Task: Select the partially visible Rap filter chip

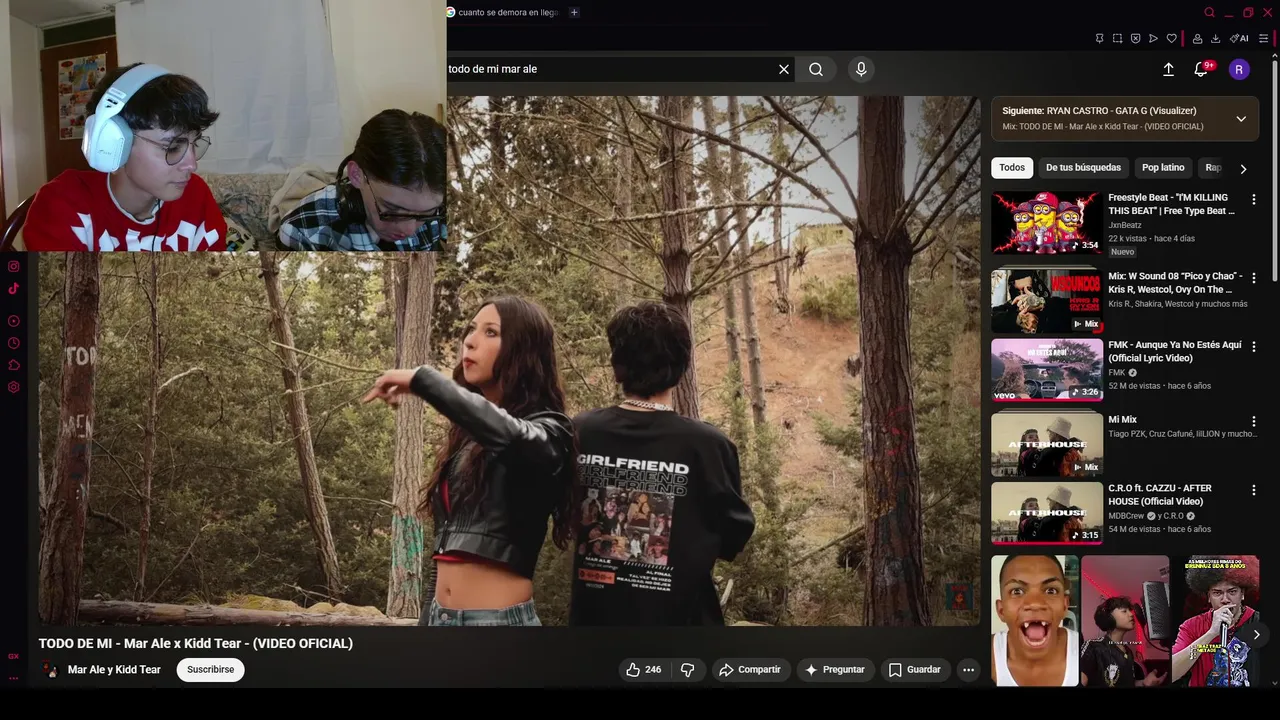Action: [x=1211, y=168]
